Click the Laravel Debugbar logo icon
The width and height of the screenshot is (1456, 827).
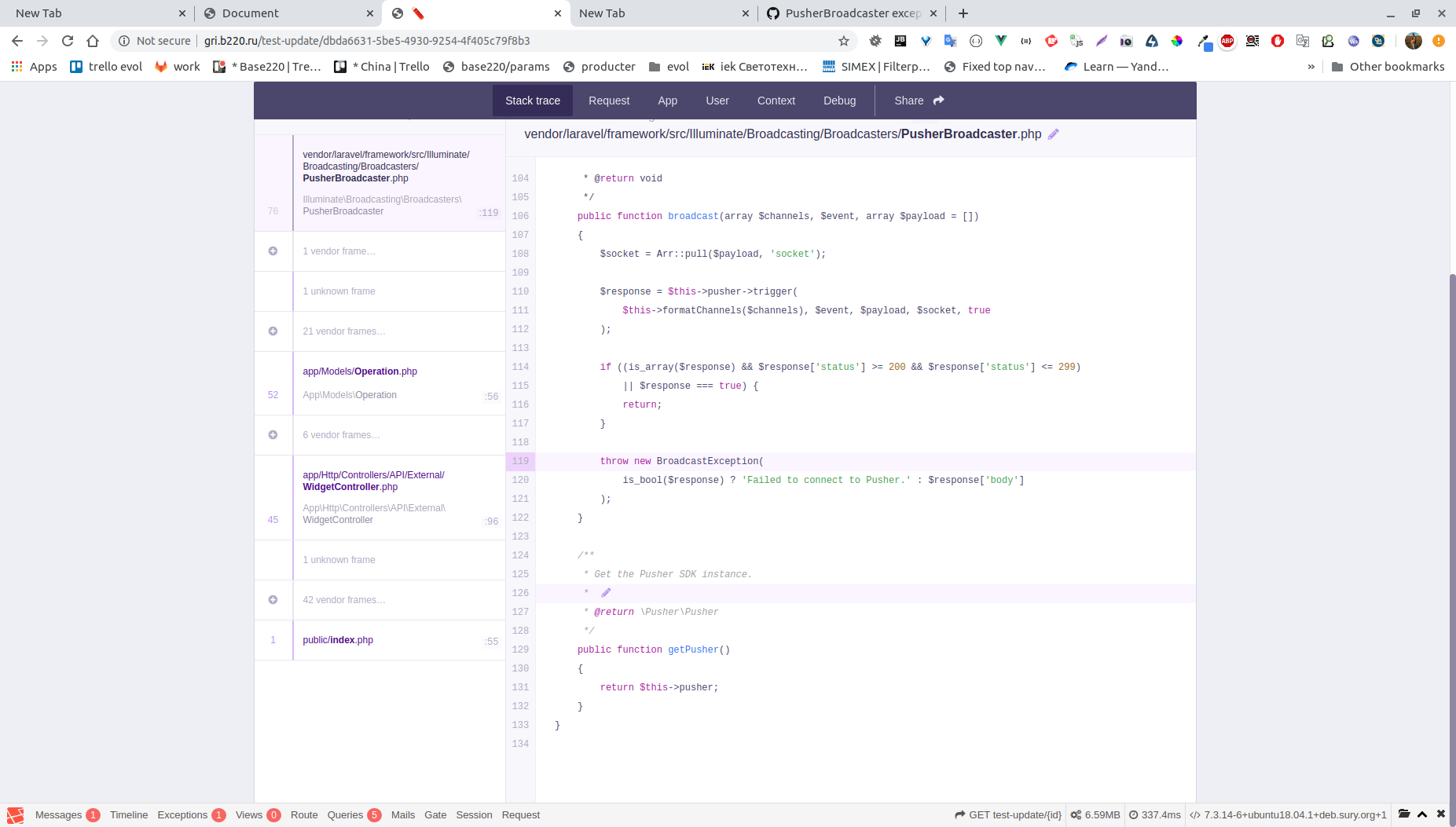15,815
